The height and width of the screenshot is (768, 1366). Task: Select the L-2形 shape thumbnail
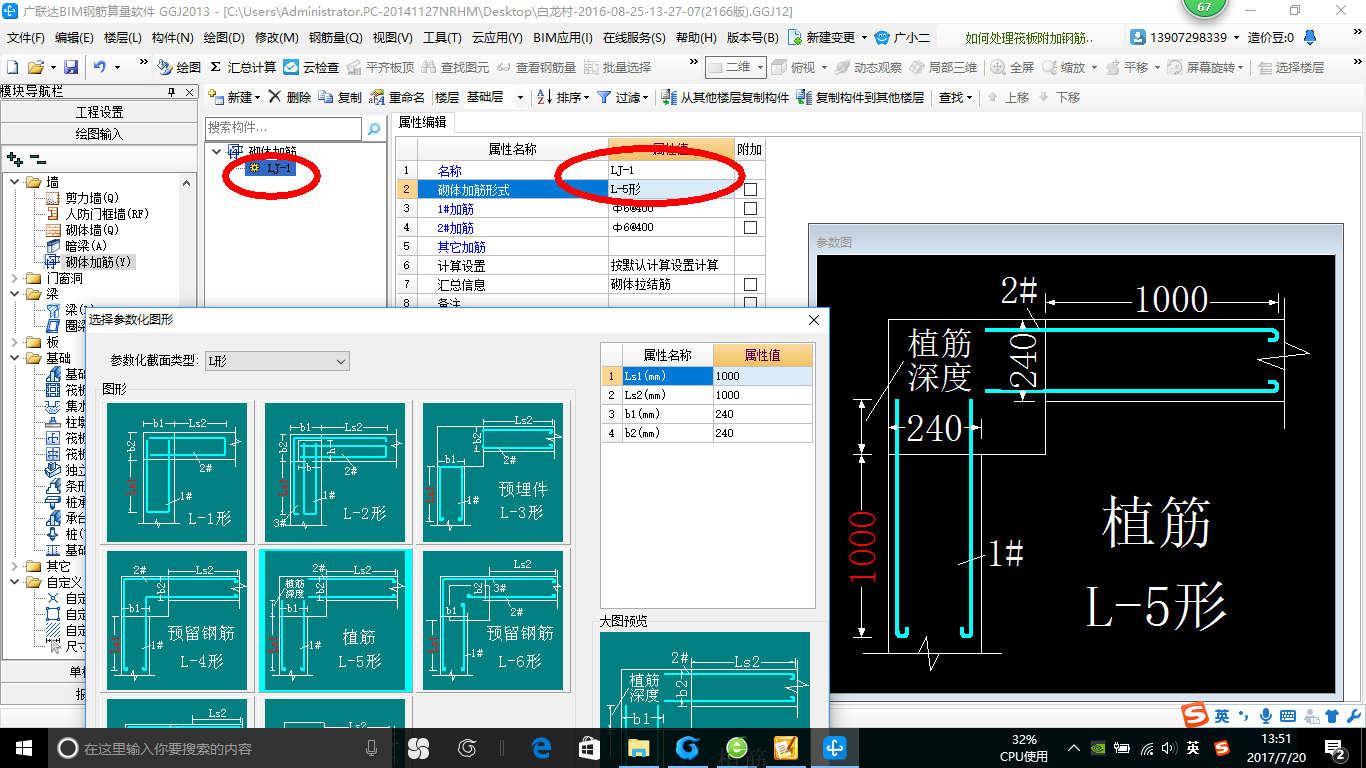pyautogui.click(x=335, y=472)
